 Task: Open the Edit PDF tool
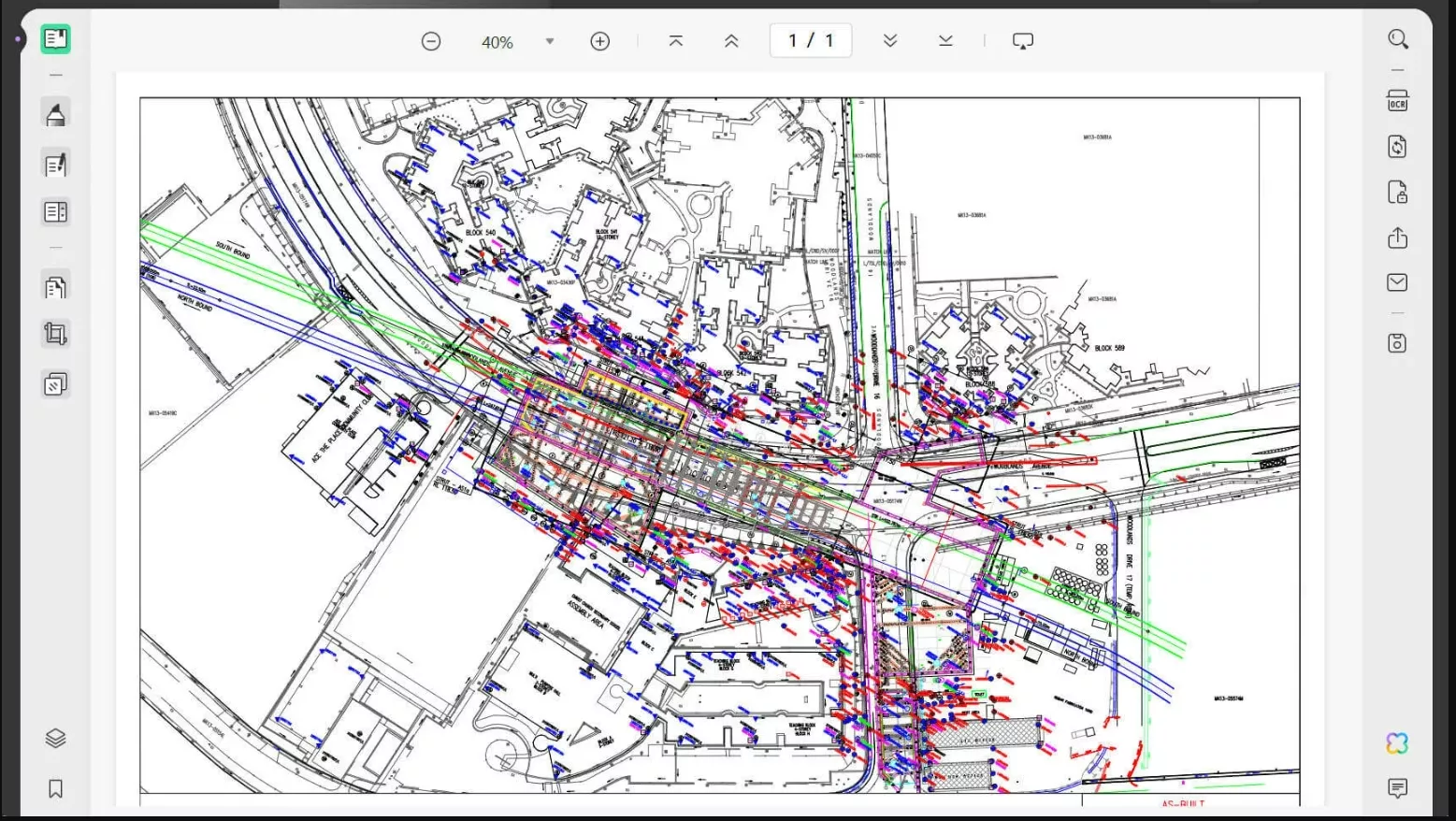click(55, 164)
